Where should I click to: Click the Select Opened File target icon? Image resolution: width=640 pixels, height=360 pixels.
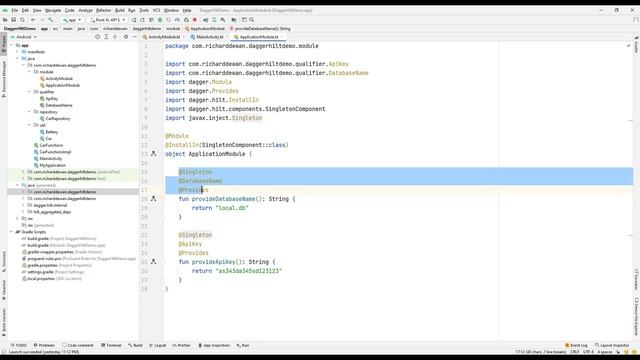(98, 37)
